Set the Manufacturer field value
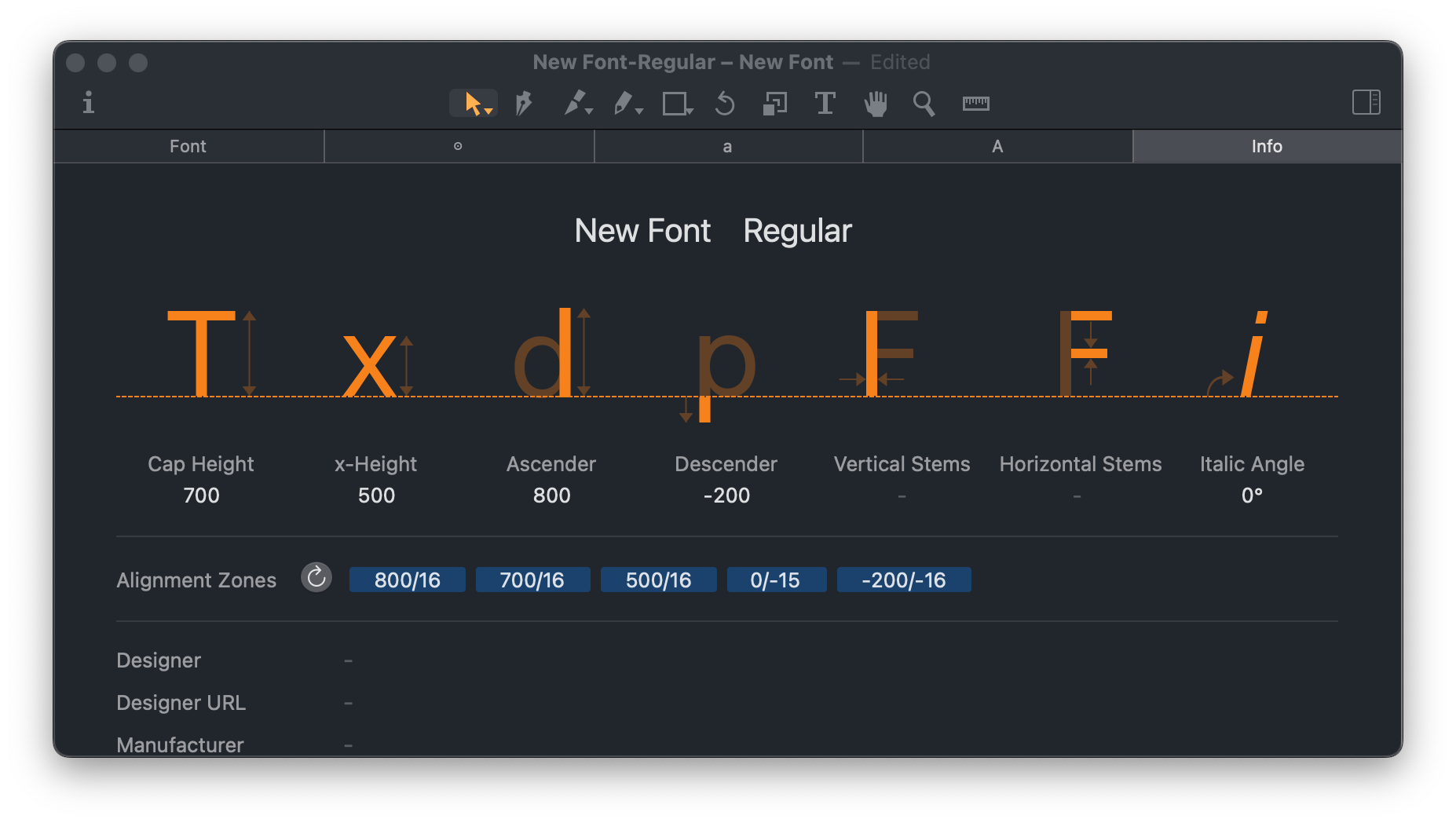 click(348, 745)
